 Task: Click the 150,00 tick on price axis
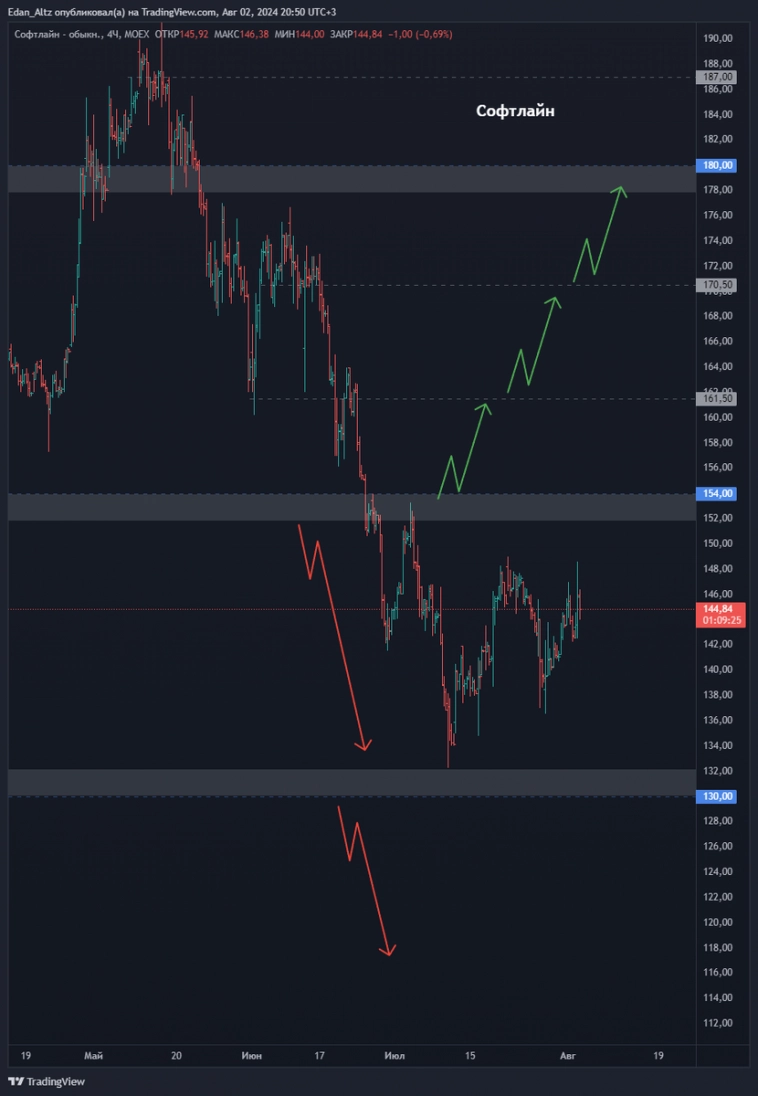point(718,543)
